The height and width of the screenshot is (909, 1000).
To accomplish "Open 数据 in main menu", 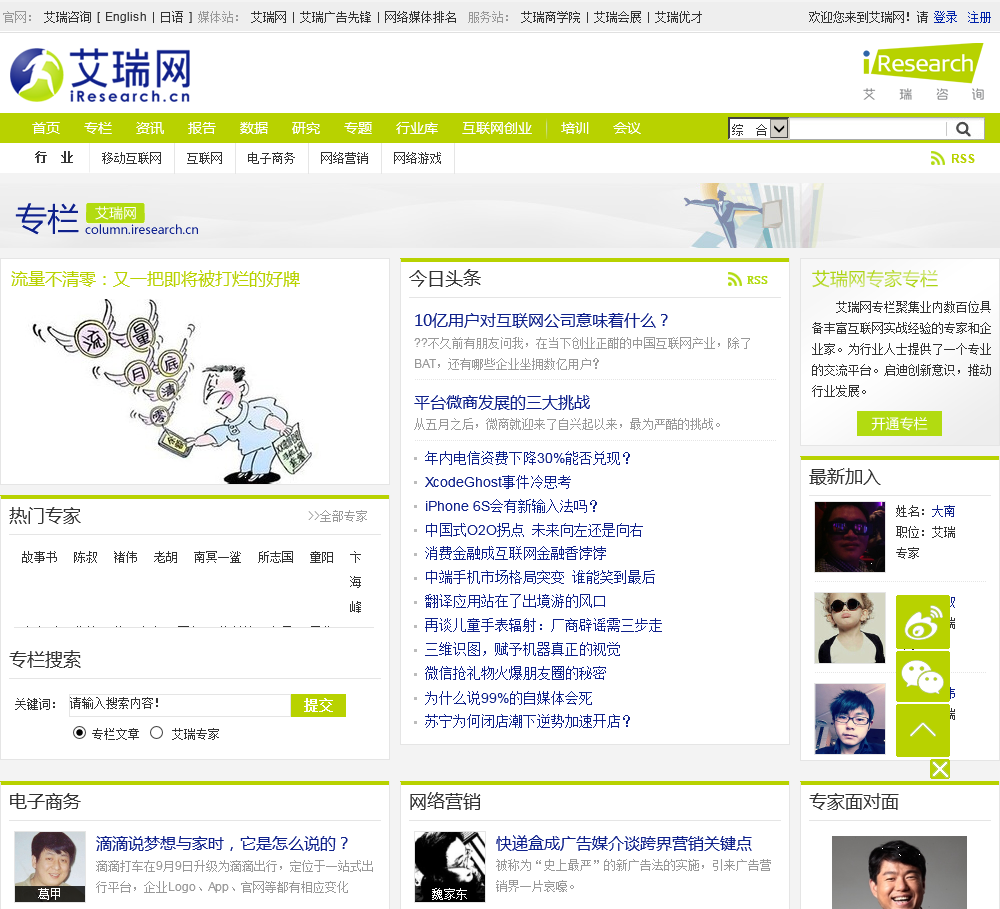I will [254, 128].
